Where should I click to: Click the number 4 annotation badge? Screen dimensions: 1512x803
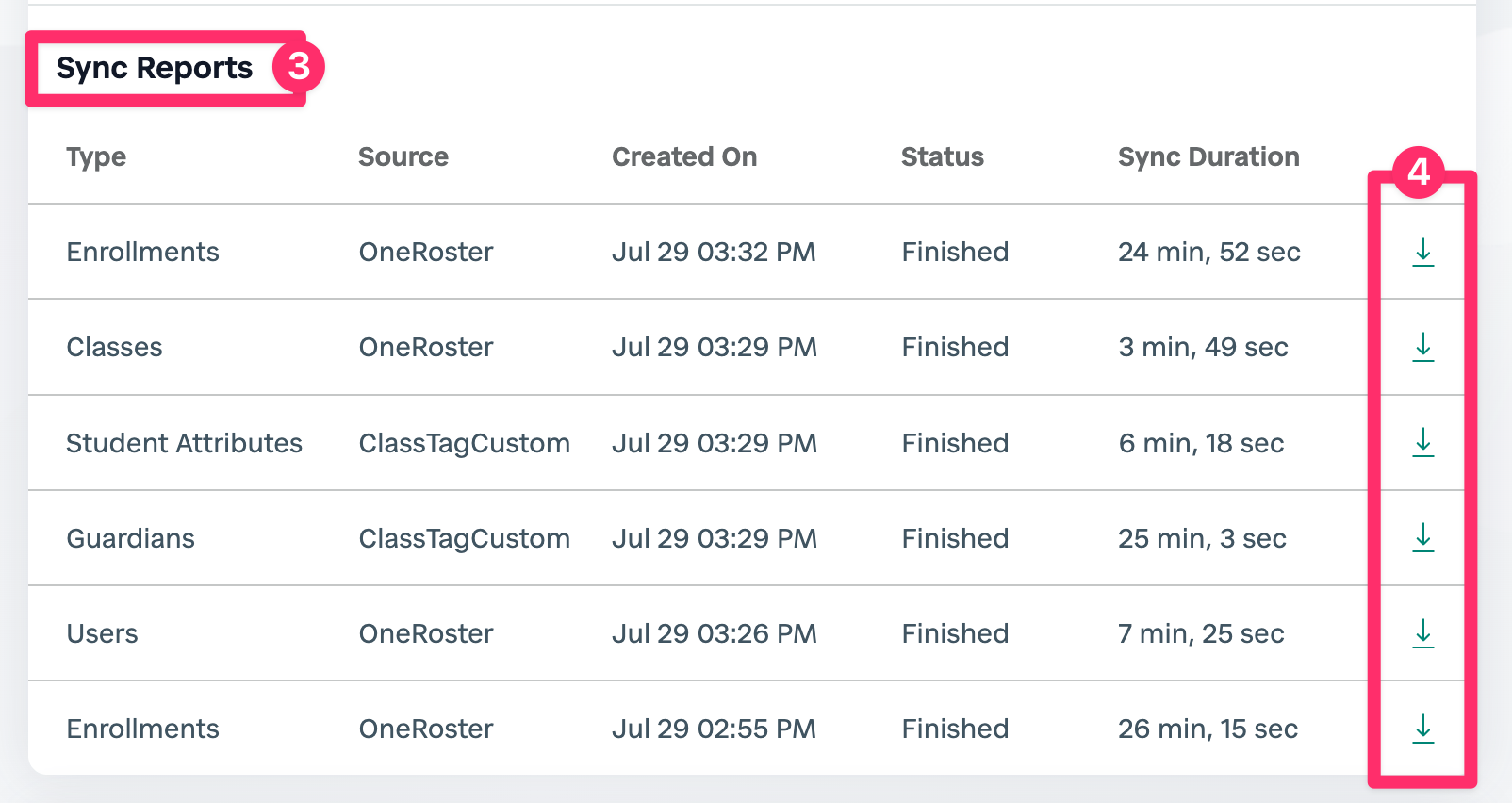point(1419,172)
